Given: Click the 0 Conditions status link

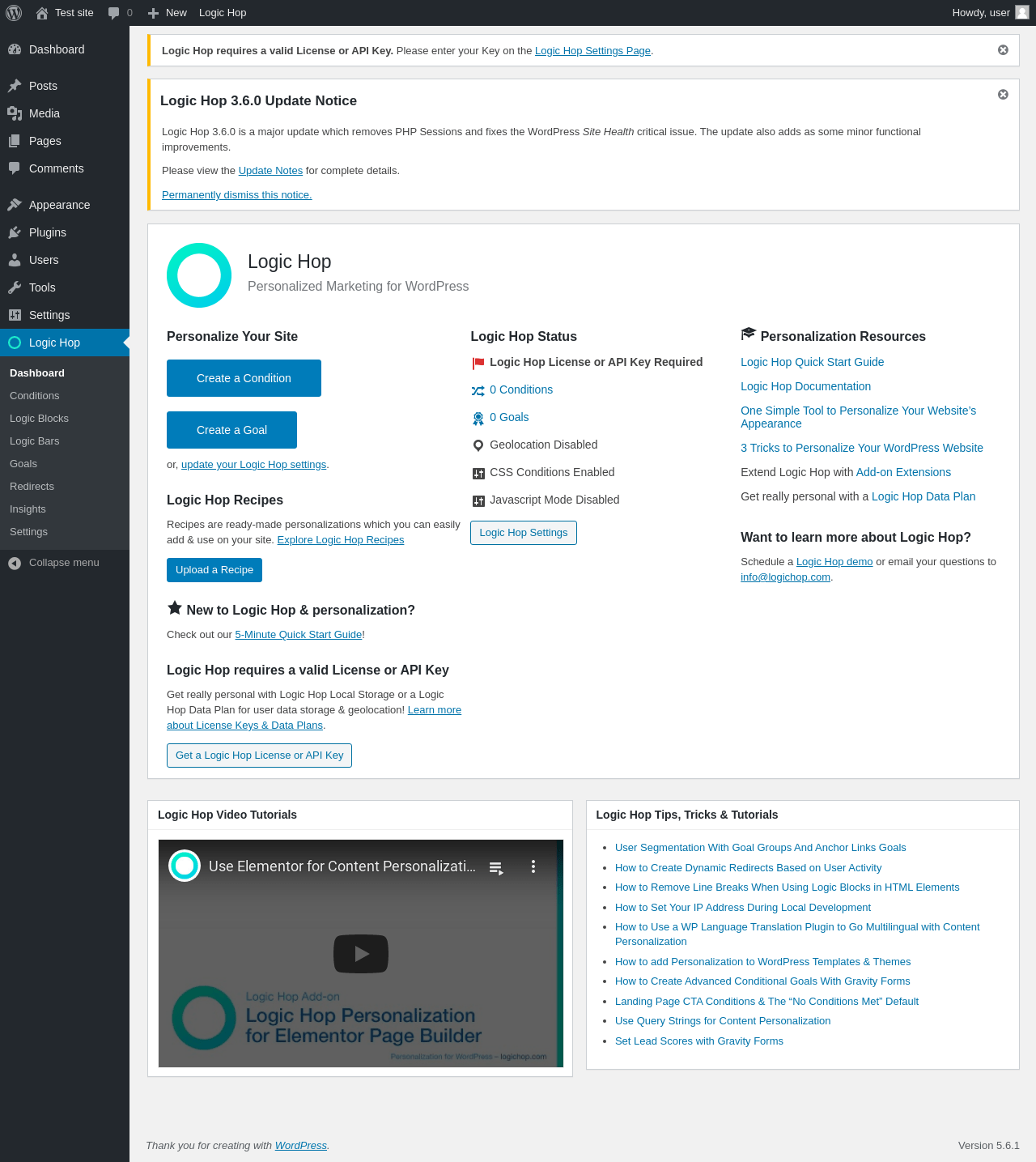Looking at the screenshot, I should pos(521,389).
